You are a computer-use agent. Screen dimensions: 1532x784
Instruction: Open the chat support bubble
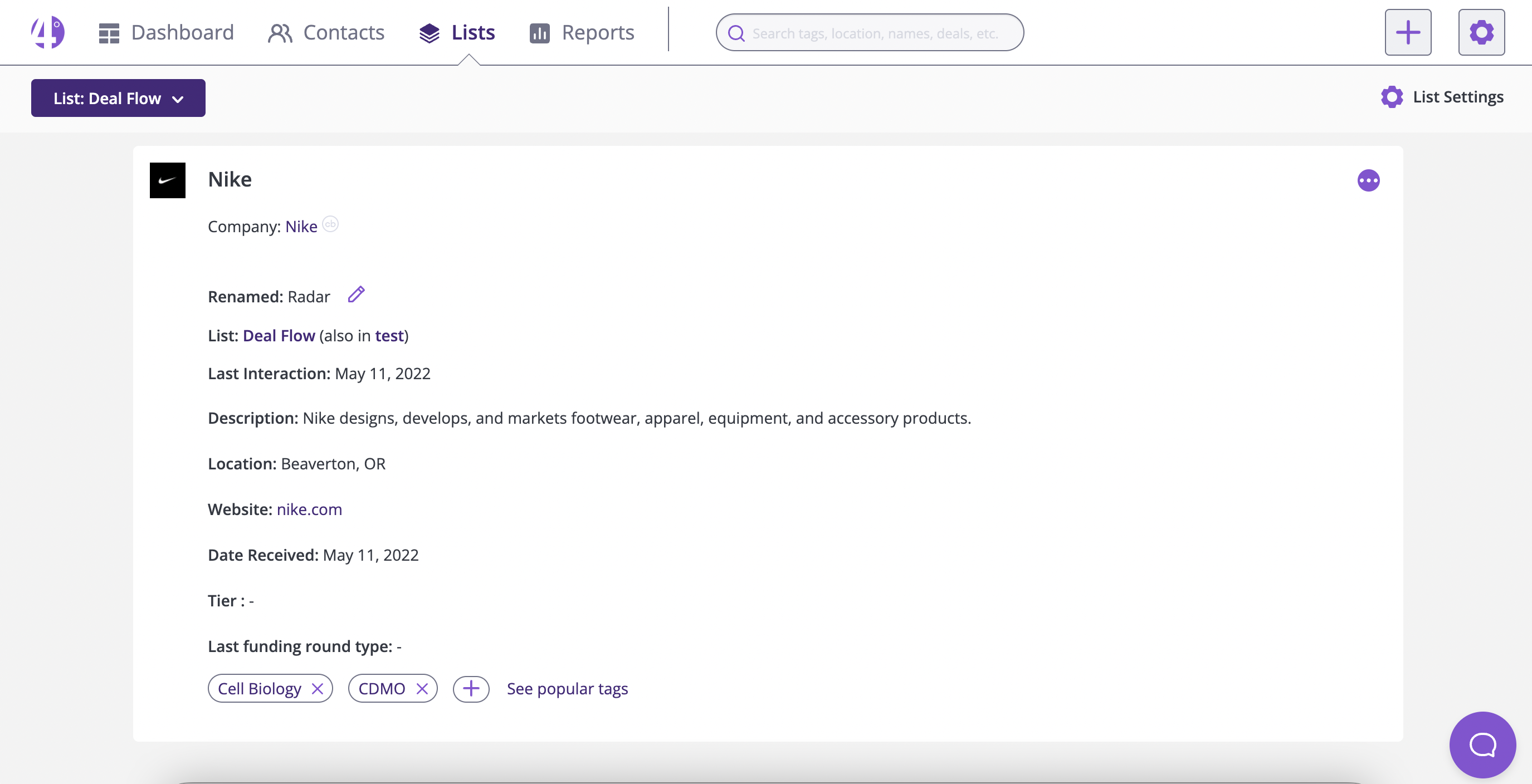[x=1482, y=745]
